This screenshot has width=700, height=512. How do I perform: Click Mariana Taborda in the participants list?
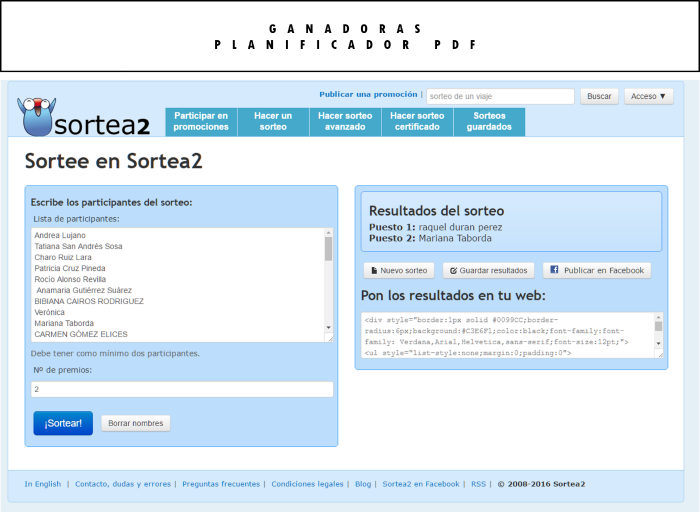(64, 323)
